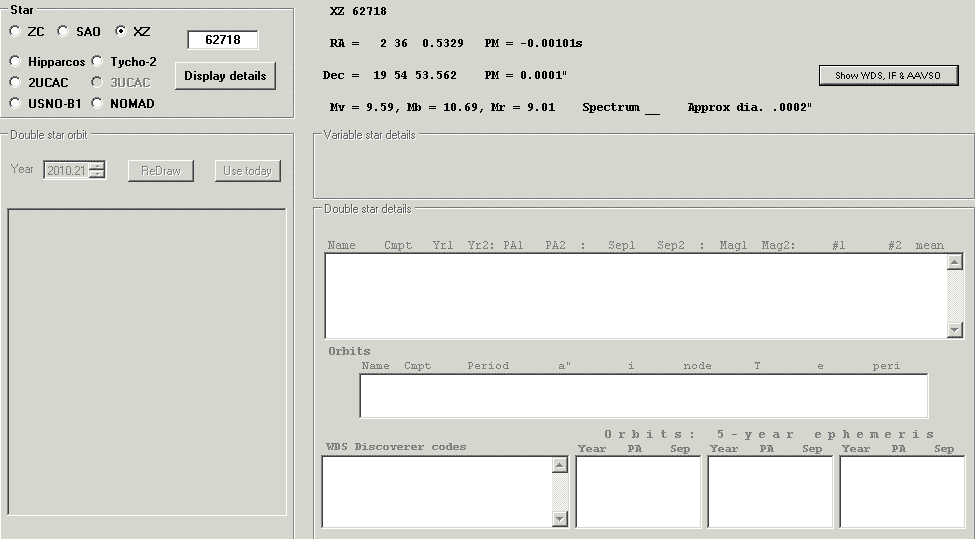Decrease the Year stepper down arrow

tap(97, 175)
